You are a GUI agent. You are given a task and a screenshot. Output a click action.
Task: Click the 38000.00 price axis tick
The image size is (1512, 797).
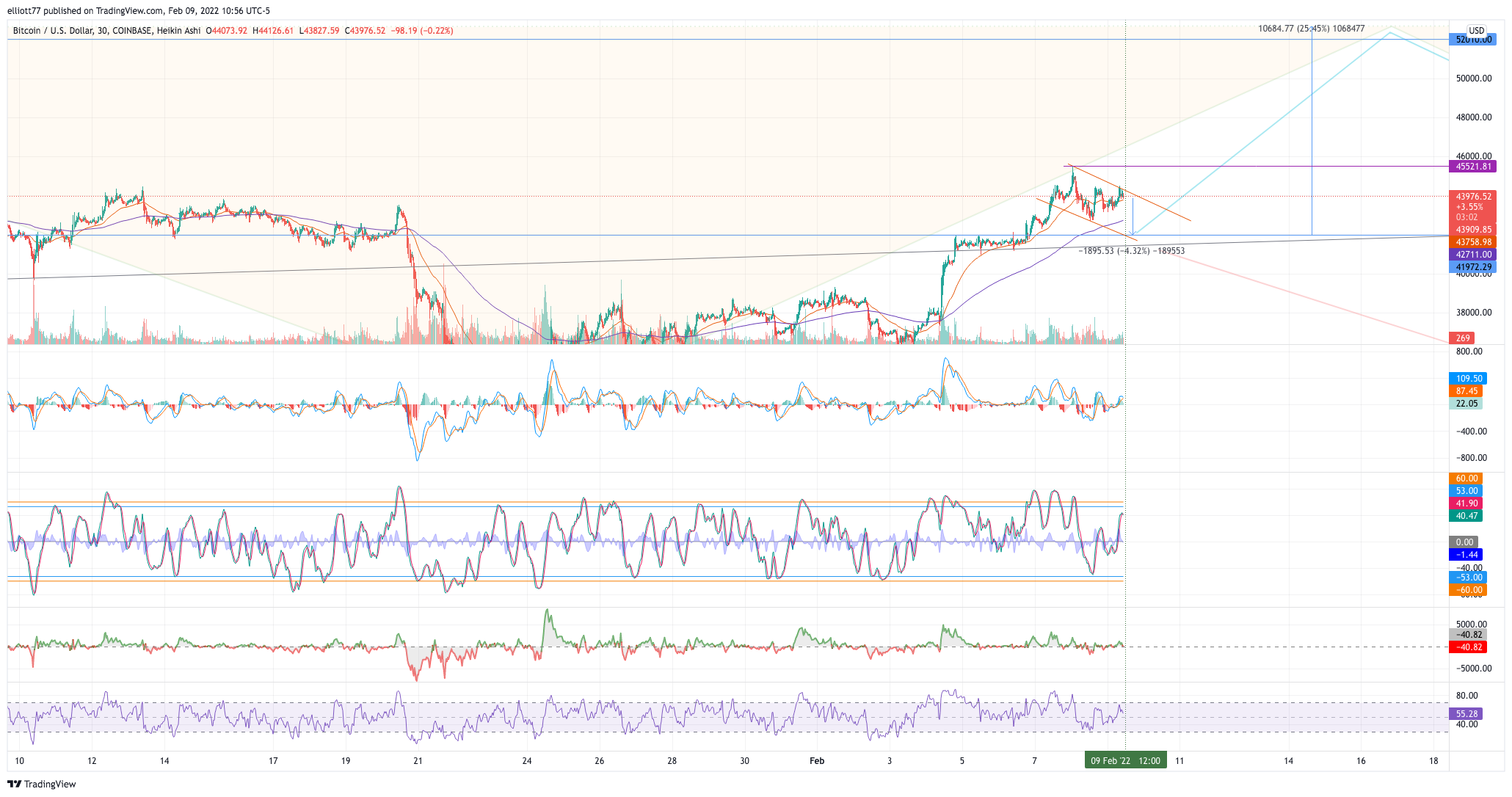pos(1474,313)
